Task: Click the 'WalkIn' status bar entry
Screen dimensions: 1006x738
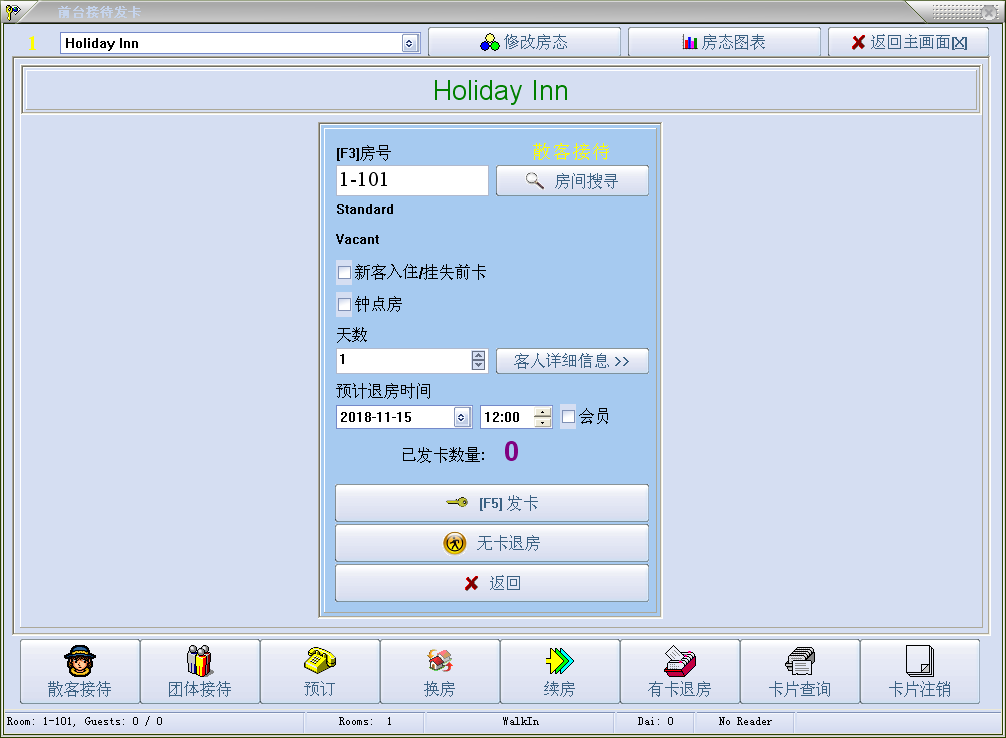Action: 520,721
